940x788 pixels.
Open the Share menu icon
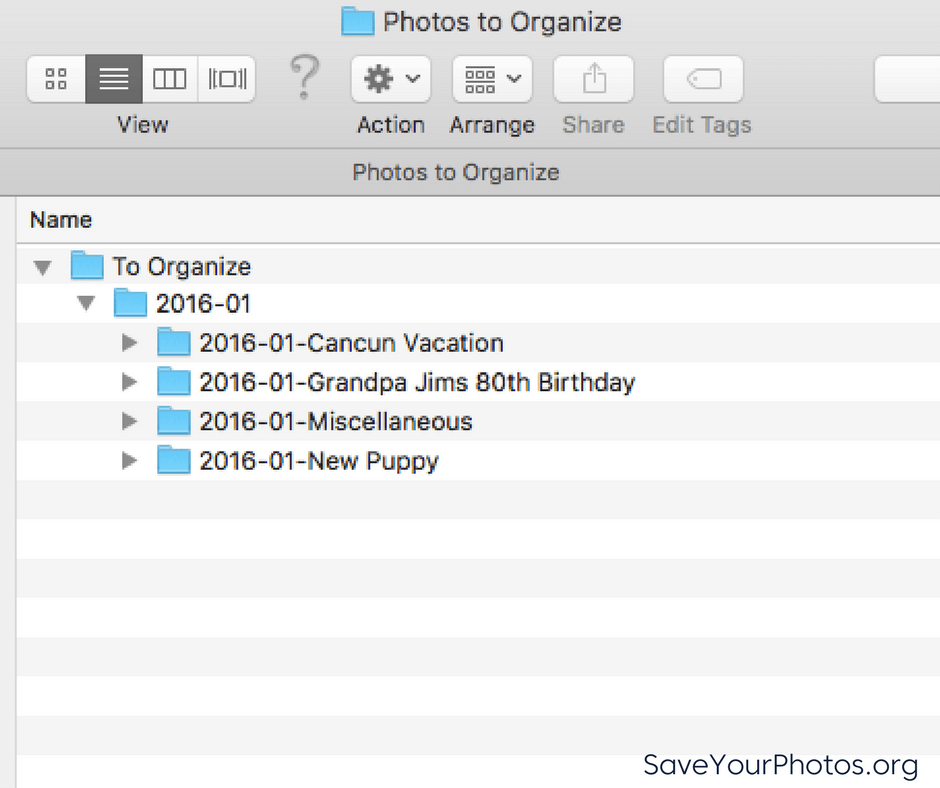[593, 79]
